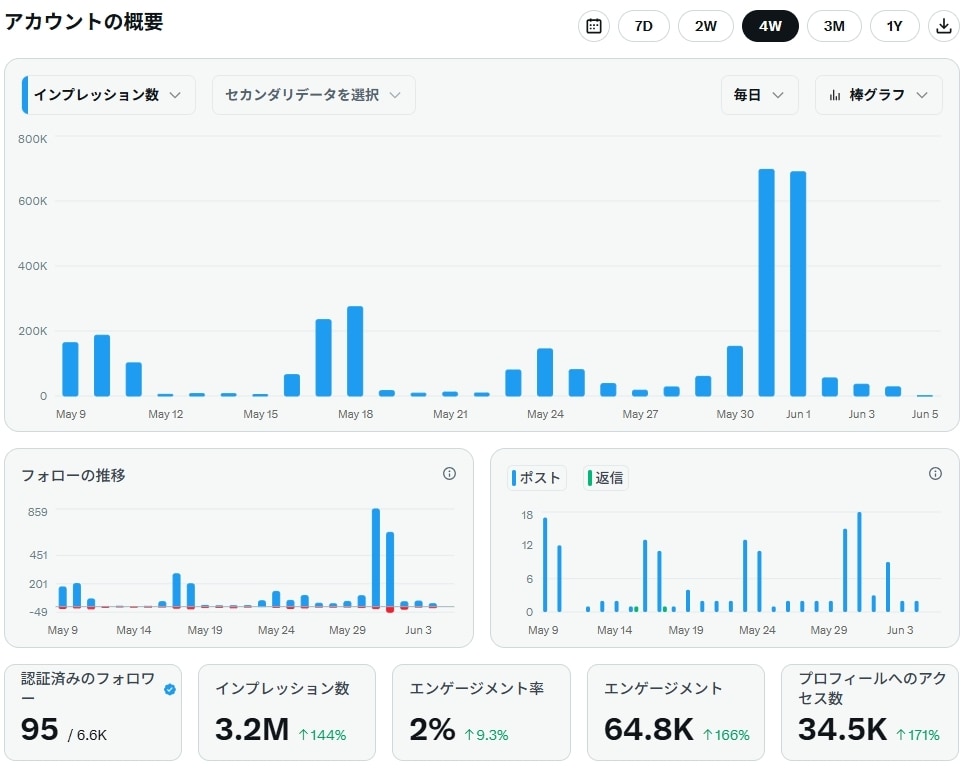The width and height of the screenshot is (967, 768).
Task: Open the インプレッション数 metric dropdown
Action: pyautogui.click(x=109, y=95)
